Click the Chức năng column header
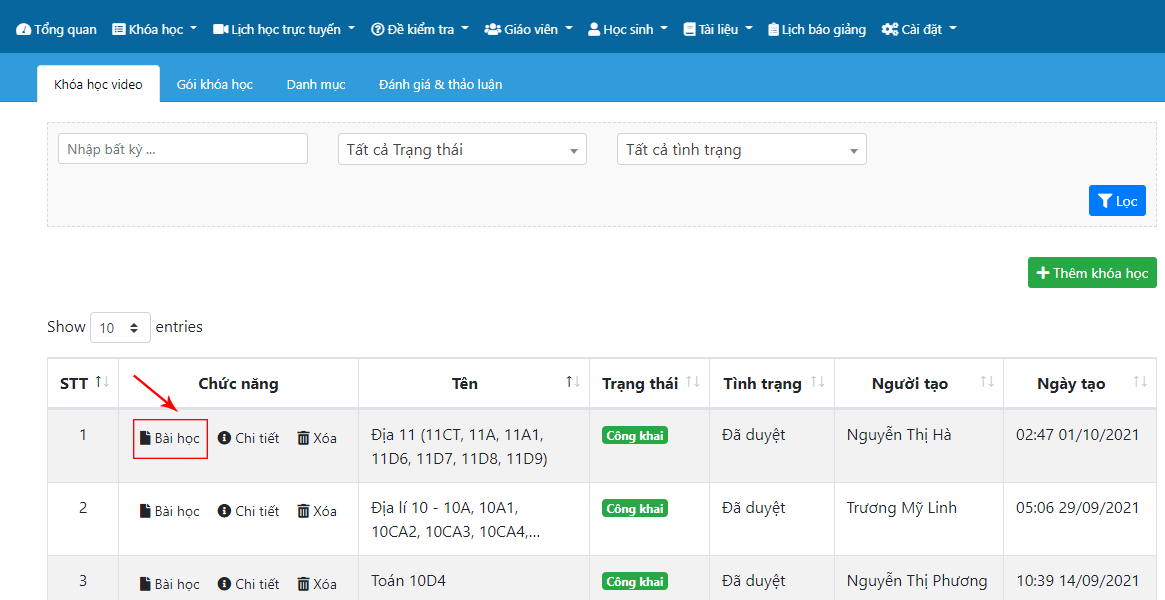The height and width of the screenshot is (600, 1165). (238, 384)
